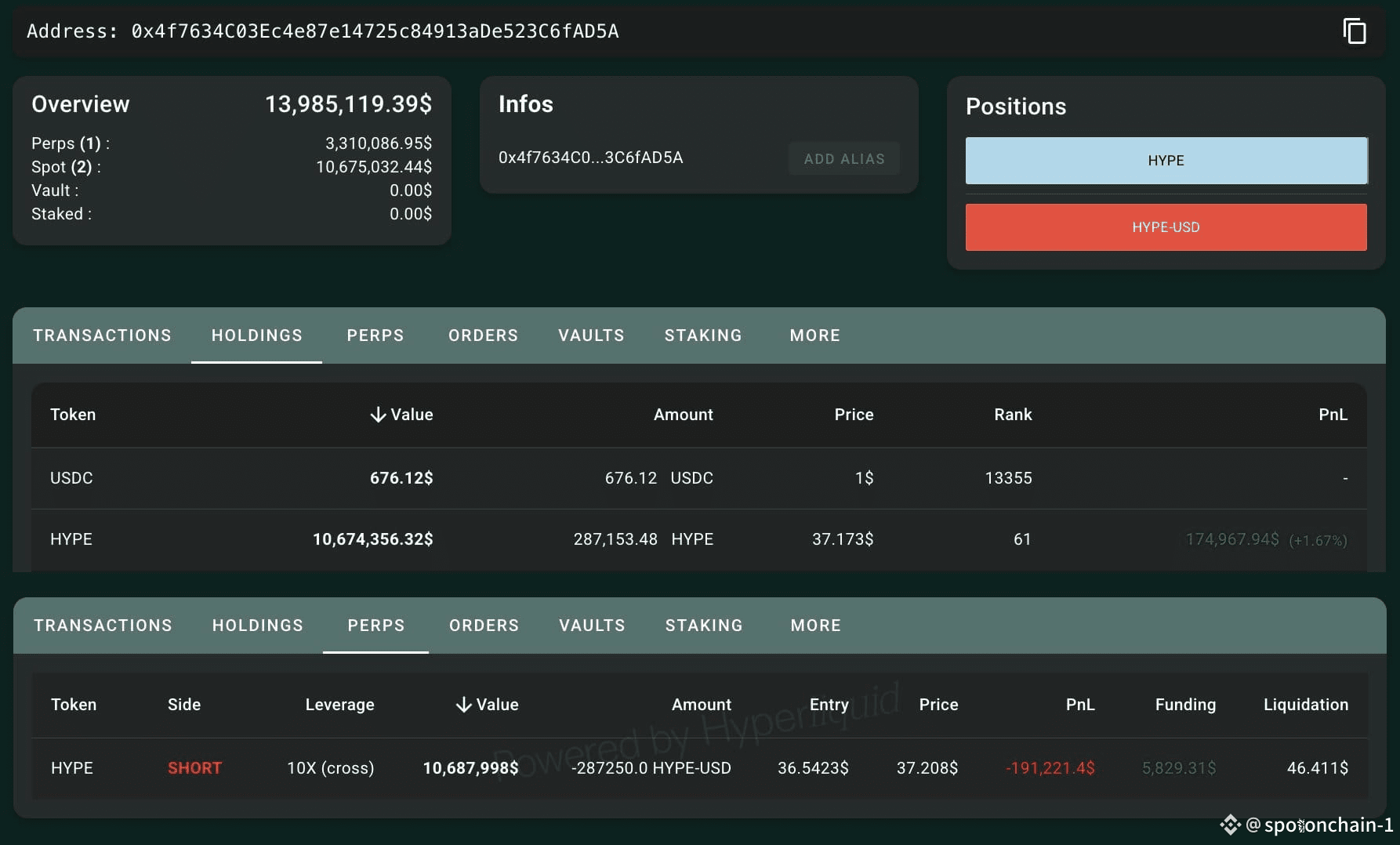Click the red SHORT side label
Screen dimensions: 1400x845
coord(194,768)
